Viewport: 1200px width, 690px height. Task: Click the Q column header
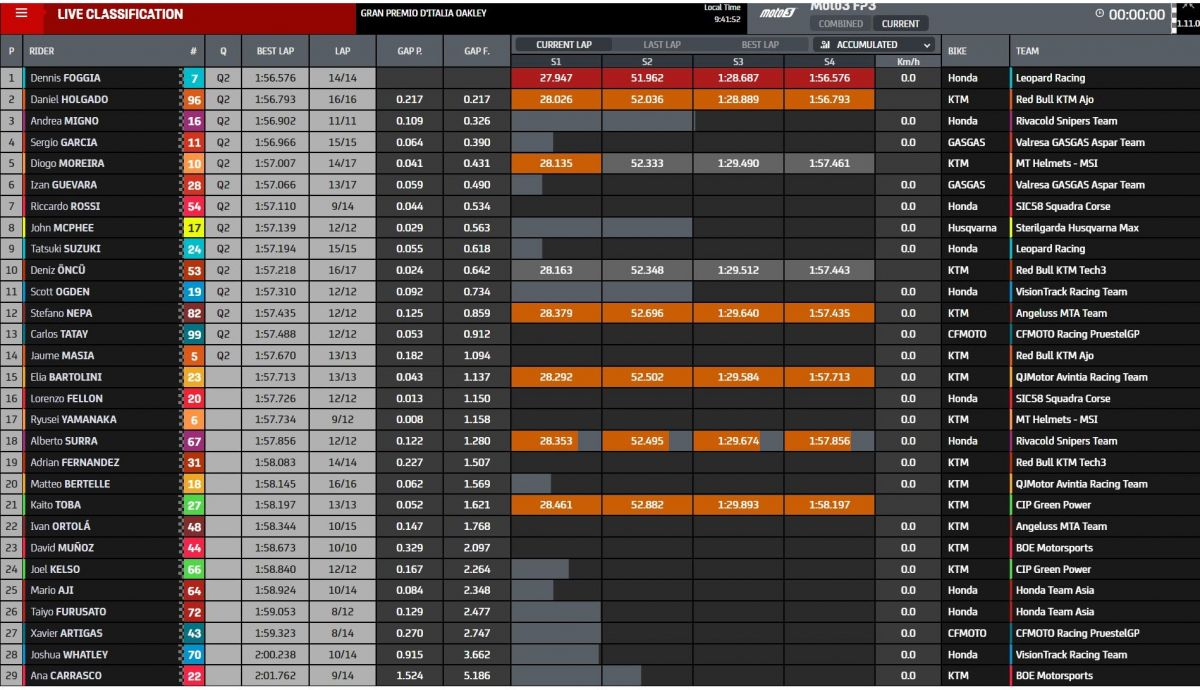tap(223, 51)
